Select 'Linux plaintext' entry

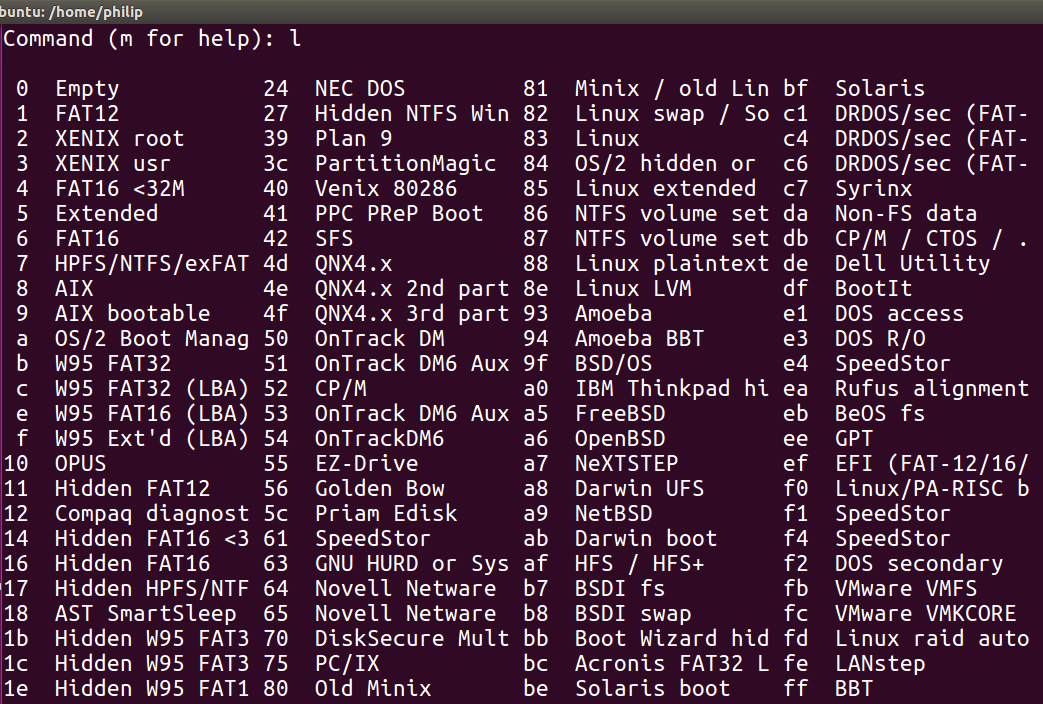[672, 264]
